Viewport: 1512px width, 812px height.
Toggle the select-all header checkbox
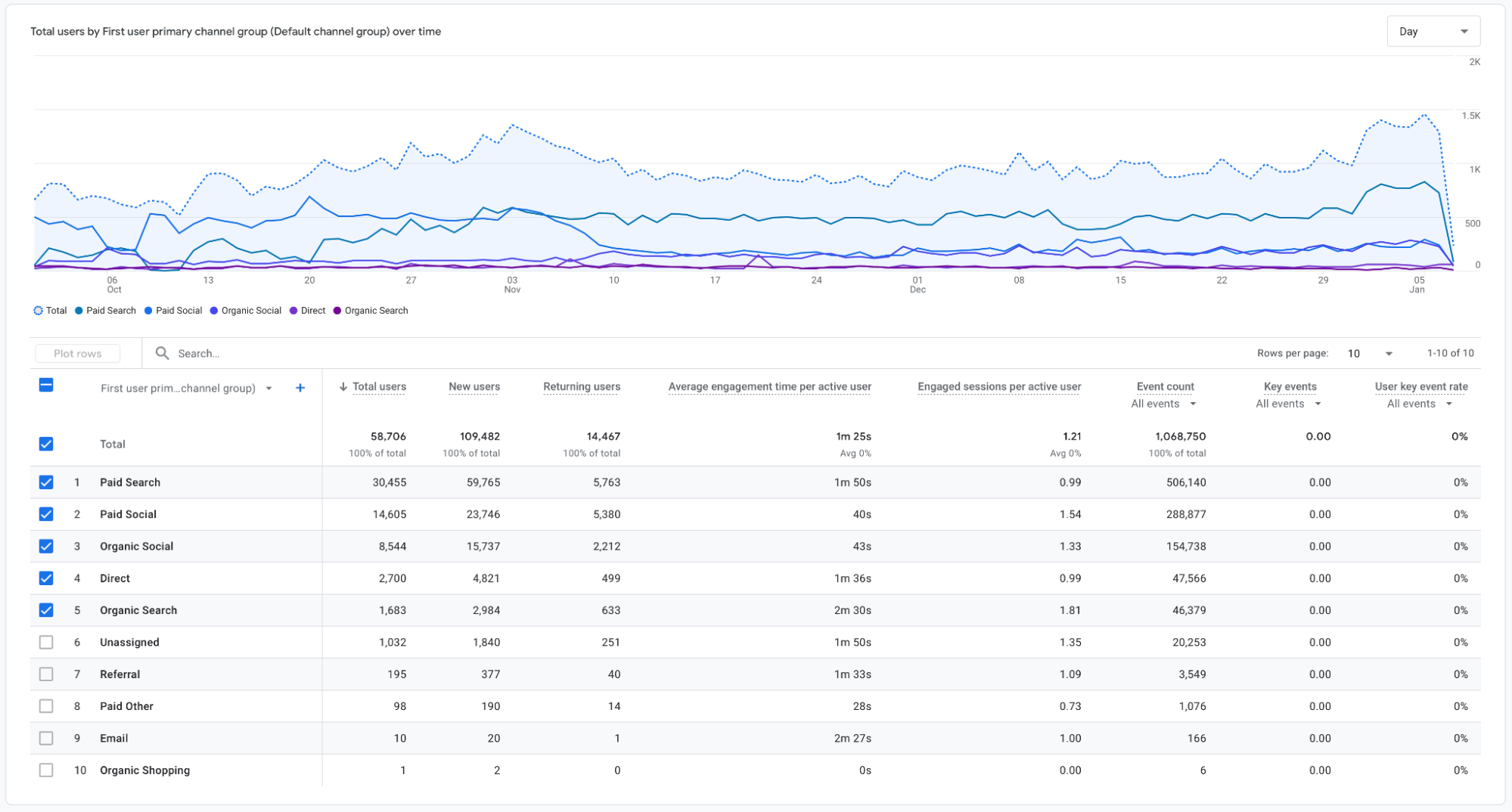tap(46, 386)
